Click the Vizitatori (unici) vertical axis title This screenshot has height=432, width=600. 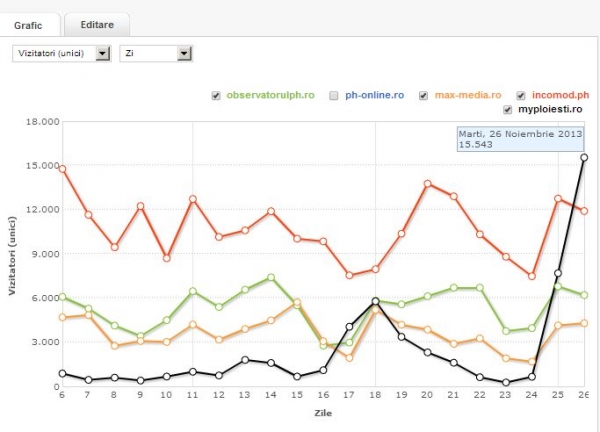coord(12,256)
